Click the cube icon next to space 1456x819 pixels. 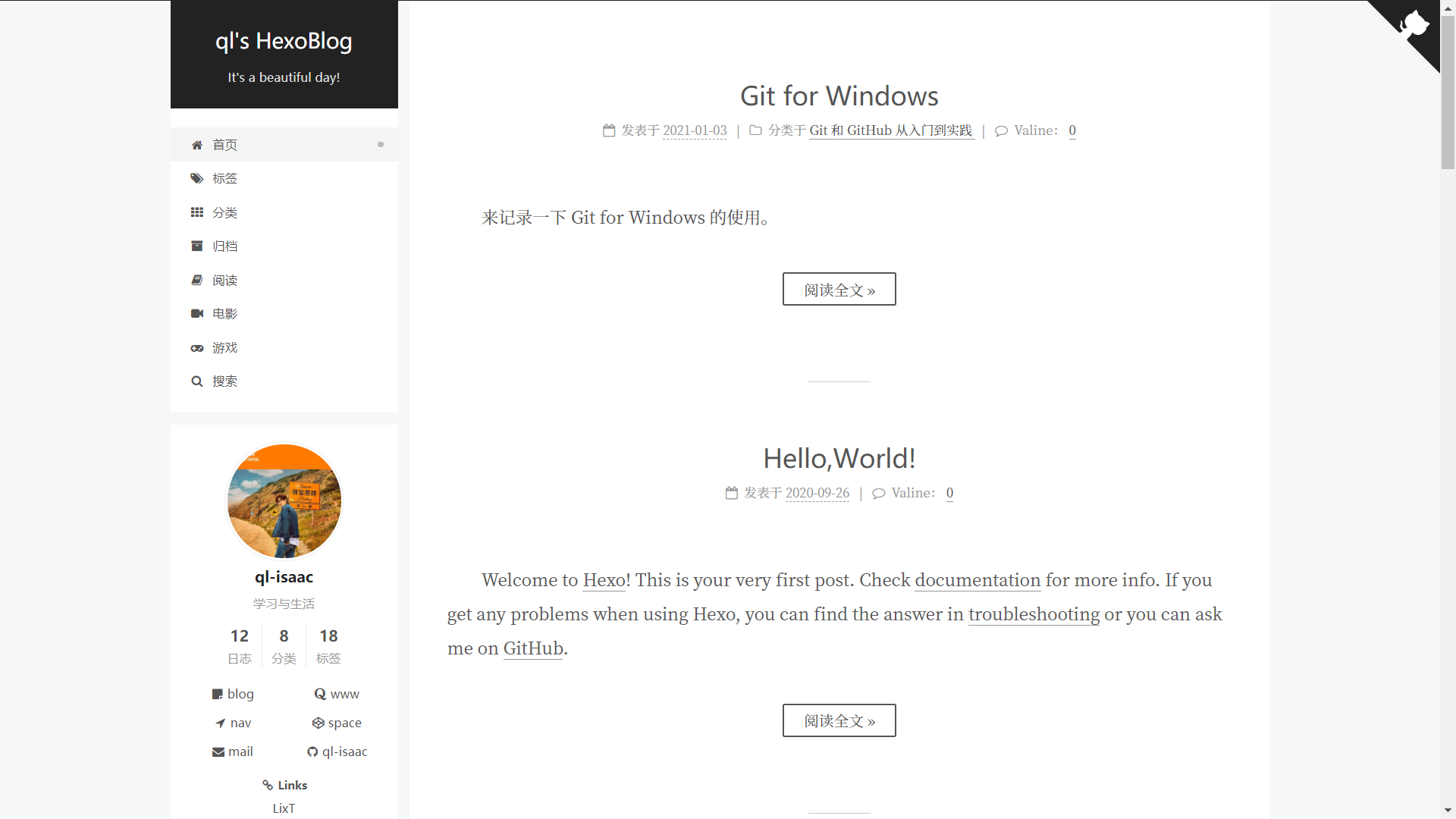(x=318, y=723)
